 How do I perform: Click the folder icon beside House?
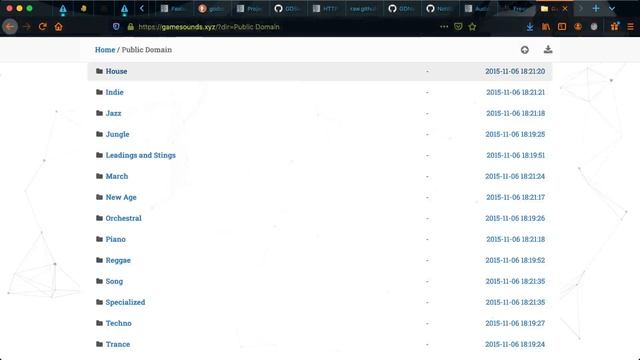tap(99, 71)
